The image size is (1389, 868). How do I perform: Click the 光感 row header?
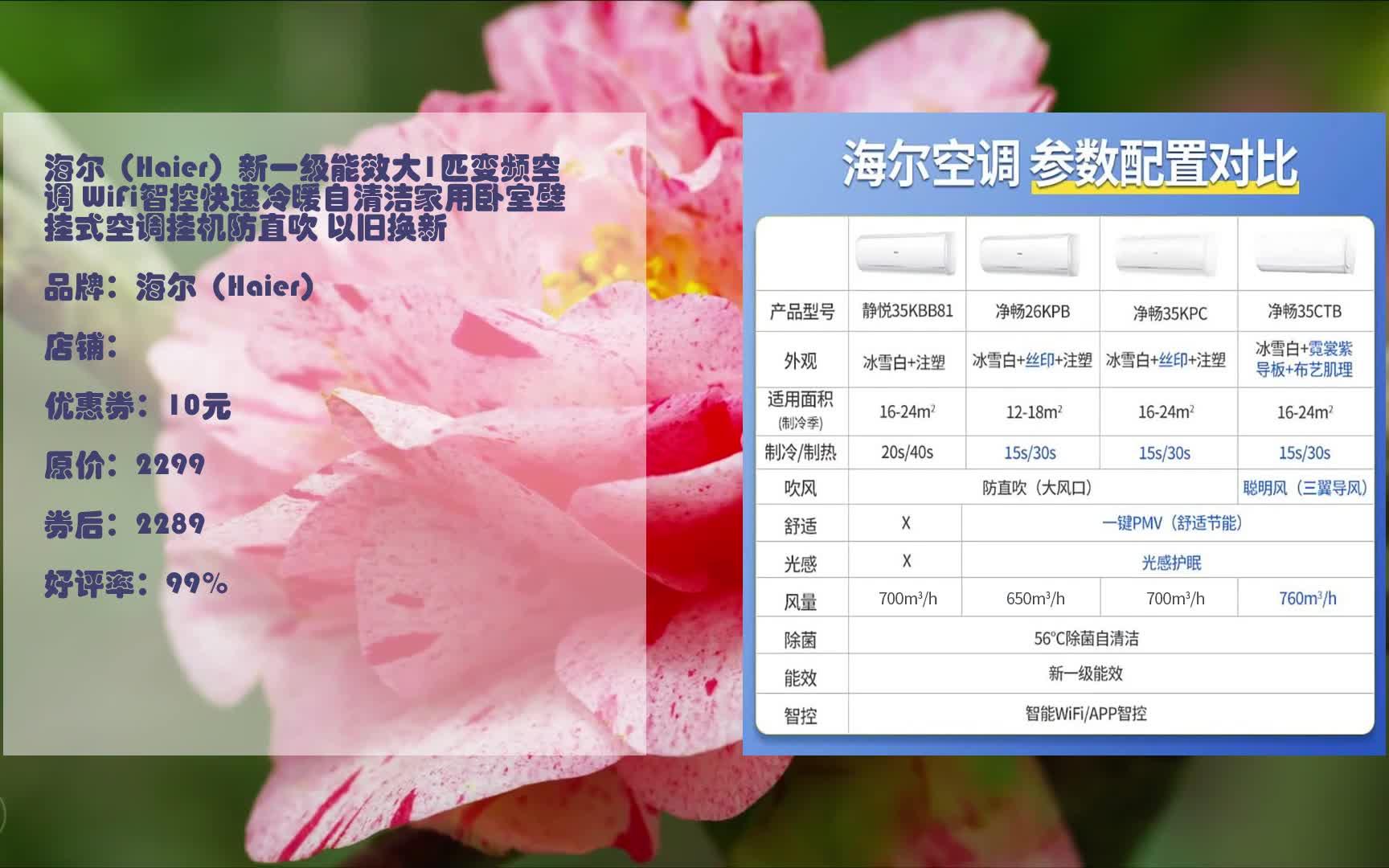(801, 564)
